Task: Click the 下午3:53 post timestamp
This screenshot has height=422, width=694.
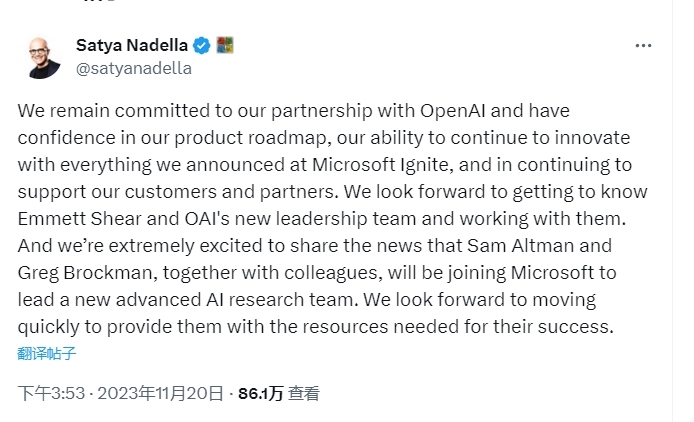Action: pyautogui.click(x=51, y=394)
